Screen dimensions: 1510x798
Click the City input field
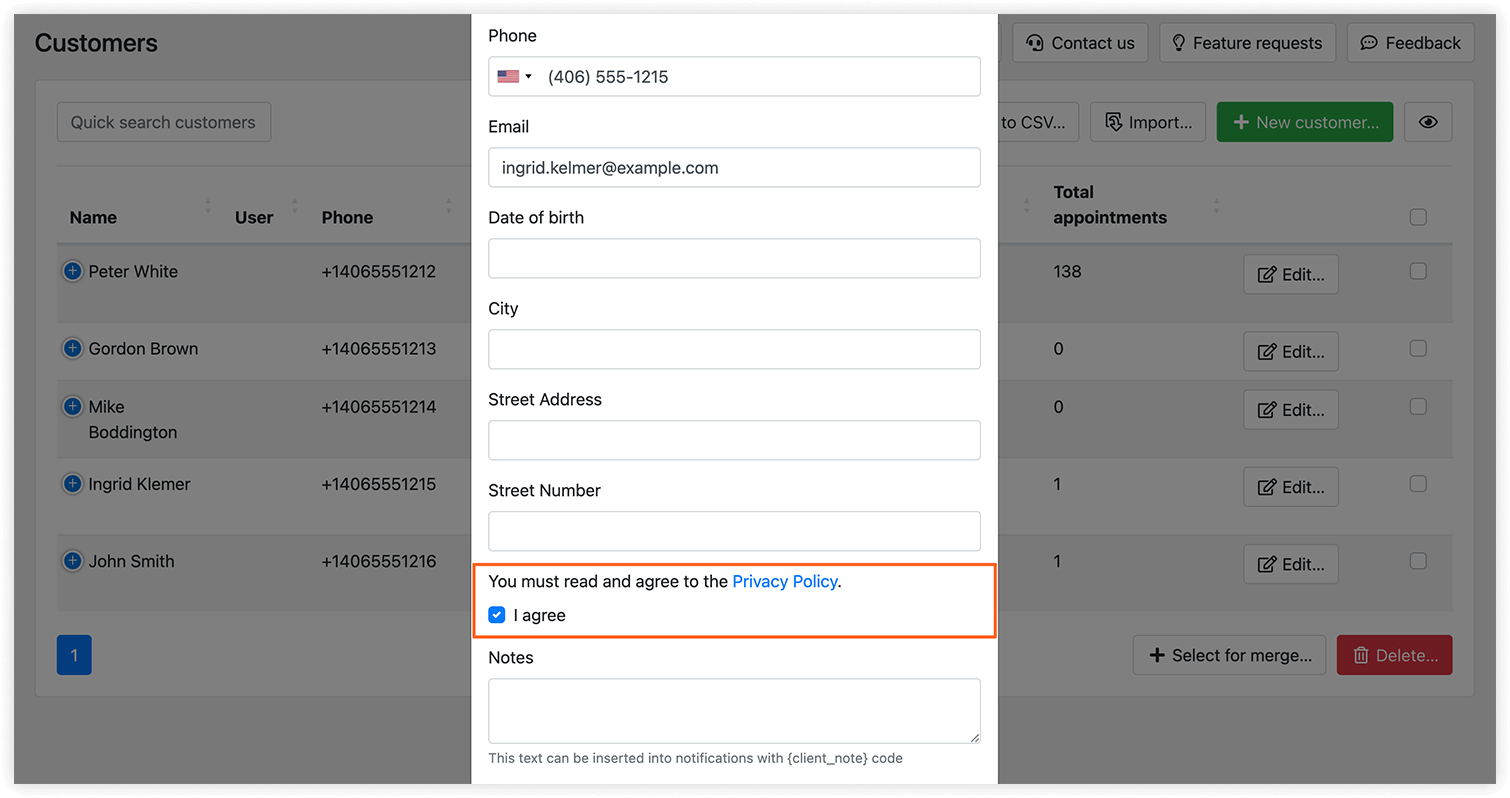(x=734, y=349)
